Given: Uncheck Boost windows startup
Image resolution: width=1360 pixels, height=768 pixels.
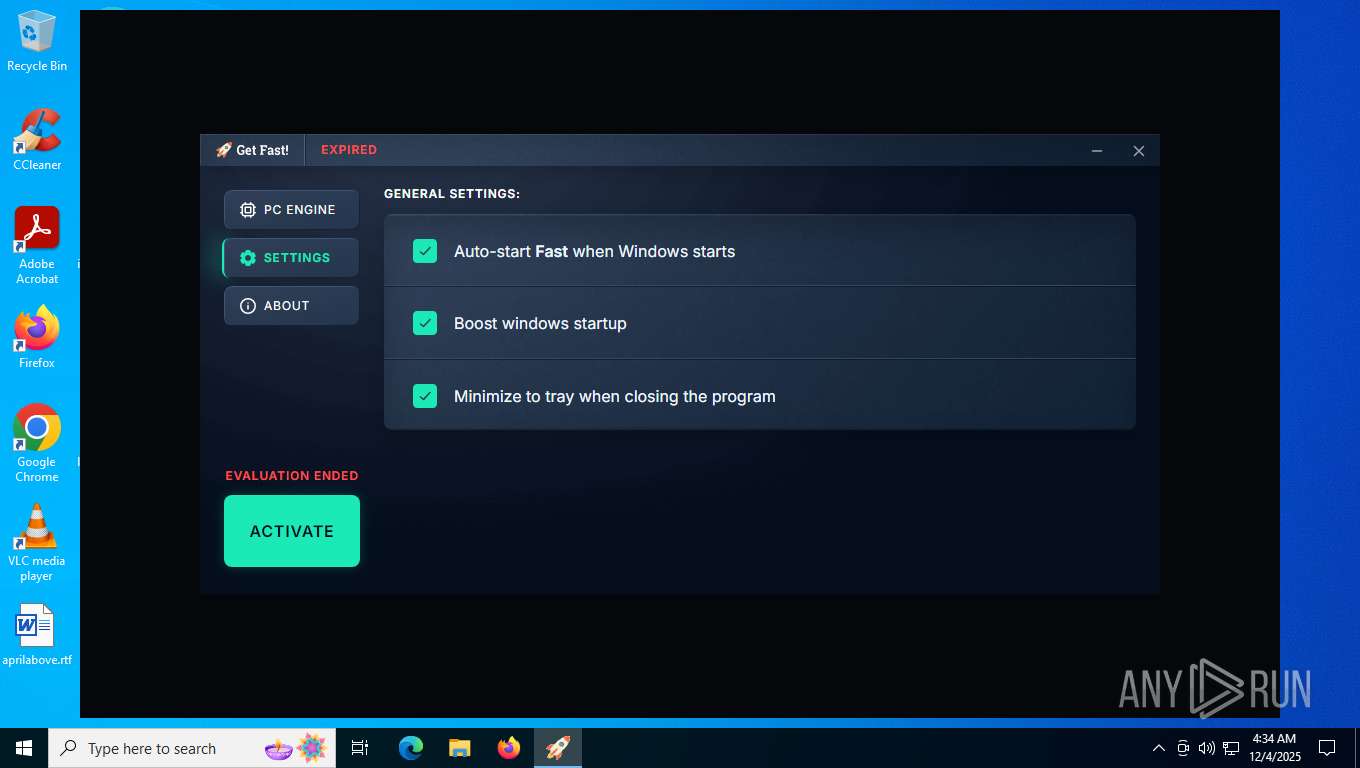Looking at the screenshot, I should (x=425, y=323).
